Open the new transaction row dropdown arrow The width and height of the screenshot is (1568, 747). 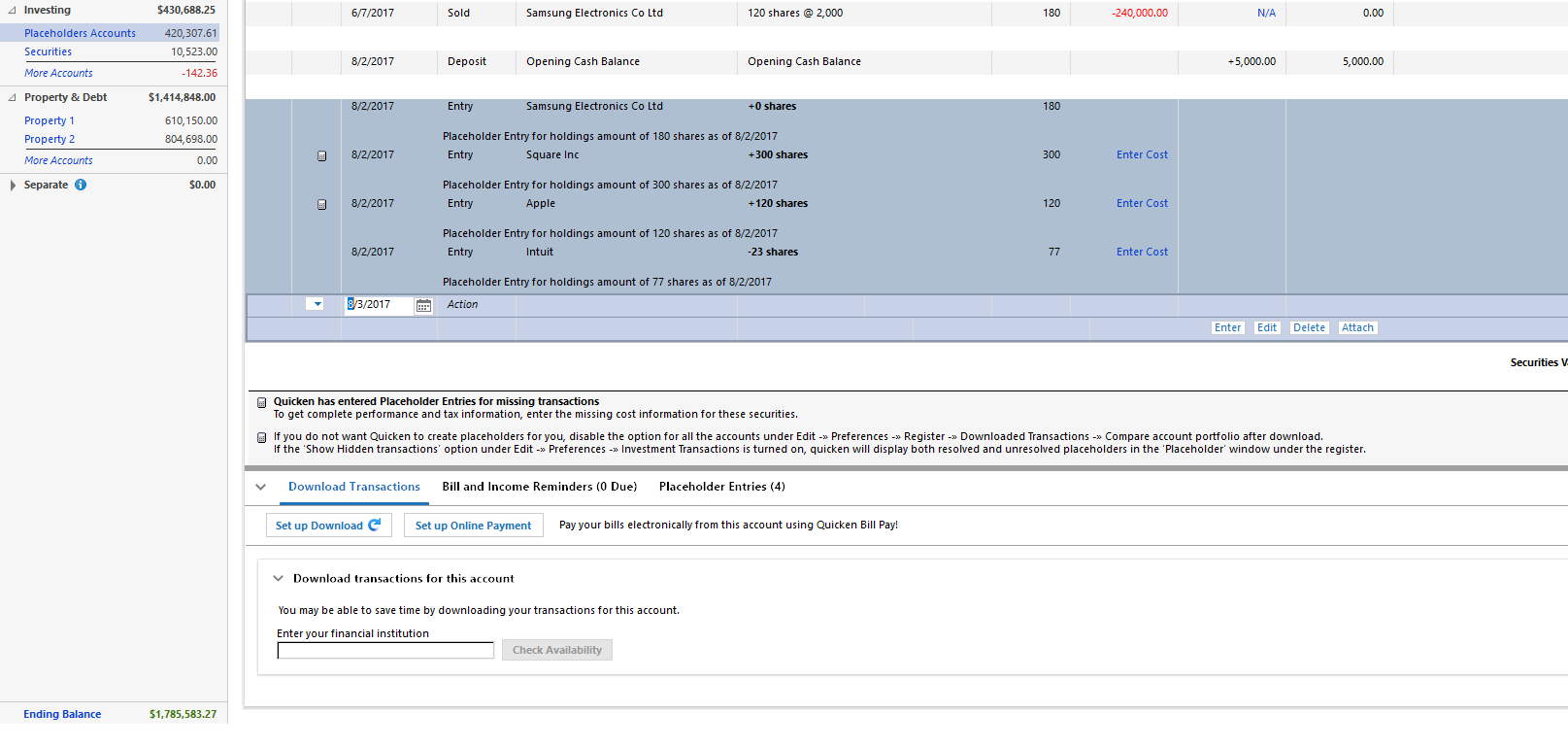(x=317, y=304)
